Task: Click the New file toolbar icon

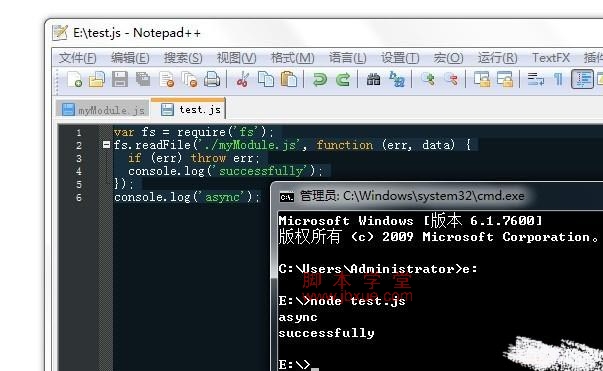Action: [x=74, y=80]
